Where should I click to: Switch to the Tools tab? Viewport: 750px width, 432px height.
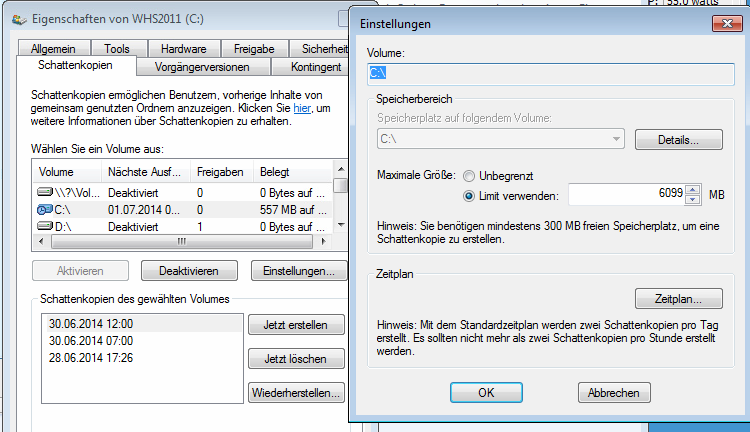tap(117, 49)
